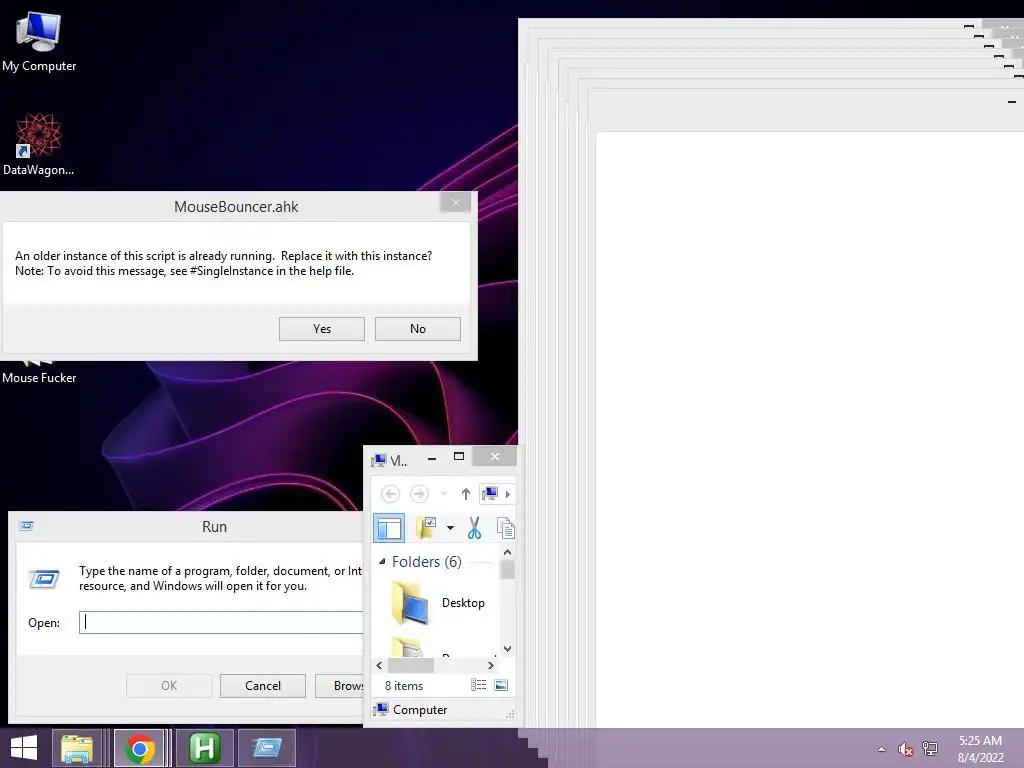Screen dimensions: 1024x768
Task: Click the explorer horizontal scrollbar thumb
Action: [x=411, y=665]
